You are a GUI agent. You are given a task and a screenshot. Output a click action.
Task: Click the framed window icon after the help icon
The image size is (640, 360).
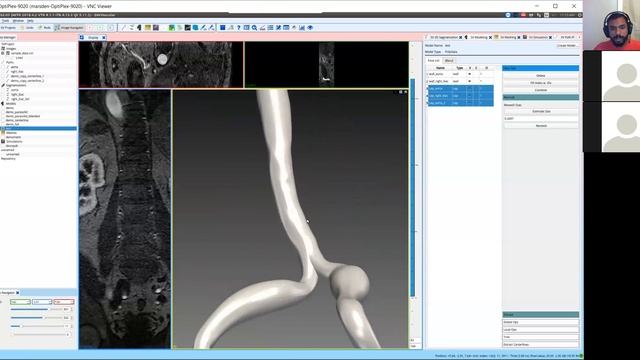point(247,28)
